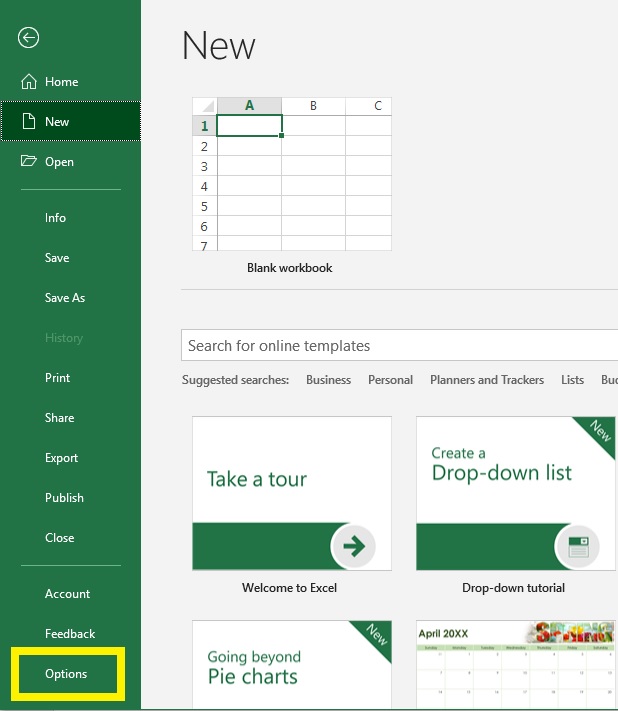The width and height of the screenshot is (618, 711).
Task: Click the back arrow circle icon
Action: (28, 38)
